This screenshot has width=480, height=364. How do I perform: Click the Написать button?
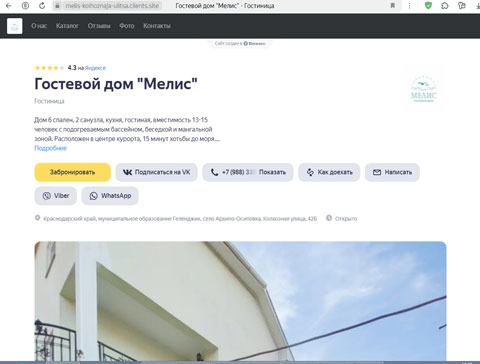pos(392,172)
